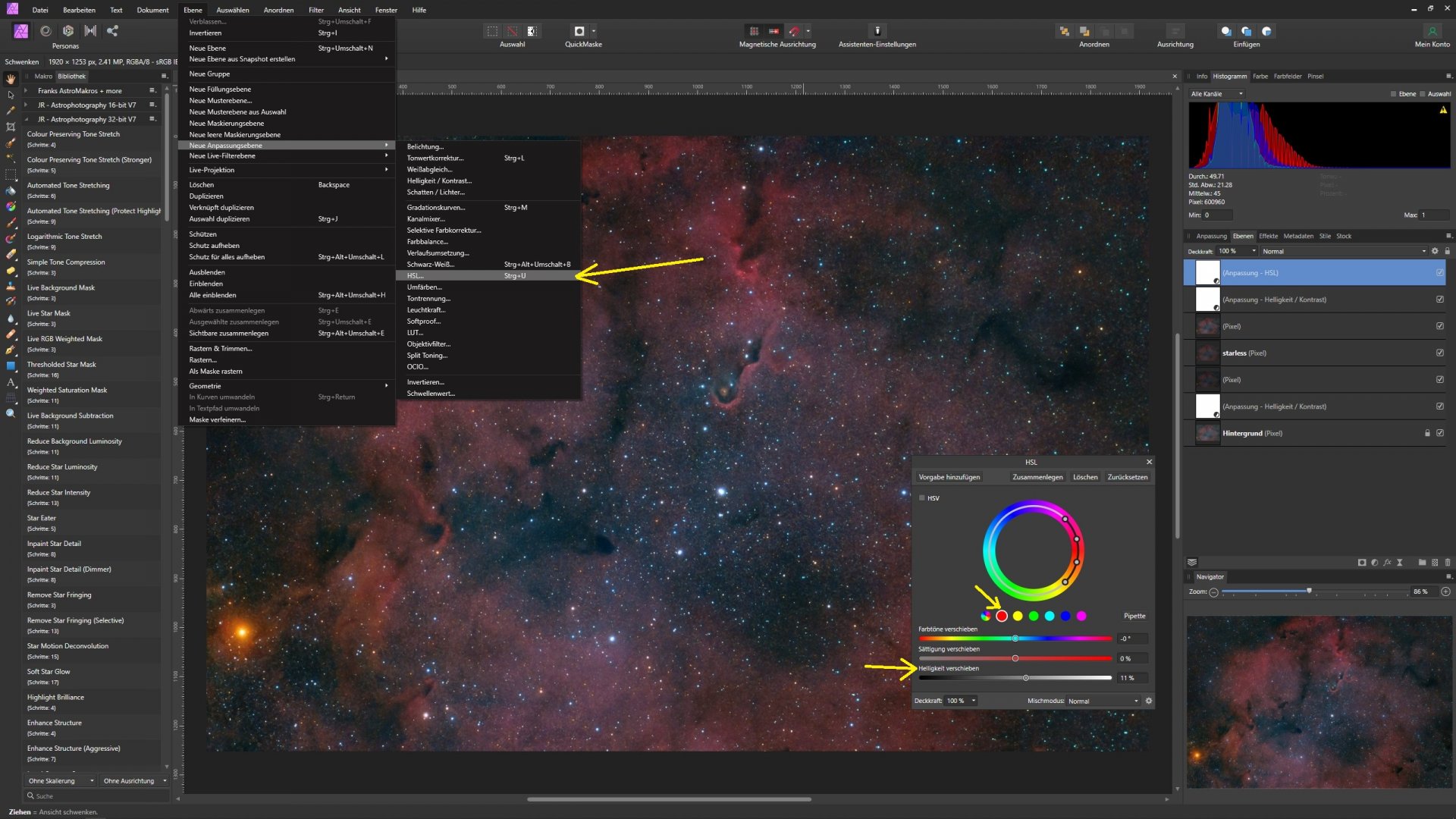
Task: Open layer gear settings next to blend mode
Action: (x=1435, y=251)
